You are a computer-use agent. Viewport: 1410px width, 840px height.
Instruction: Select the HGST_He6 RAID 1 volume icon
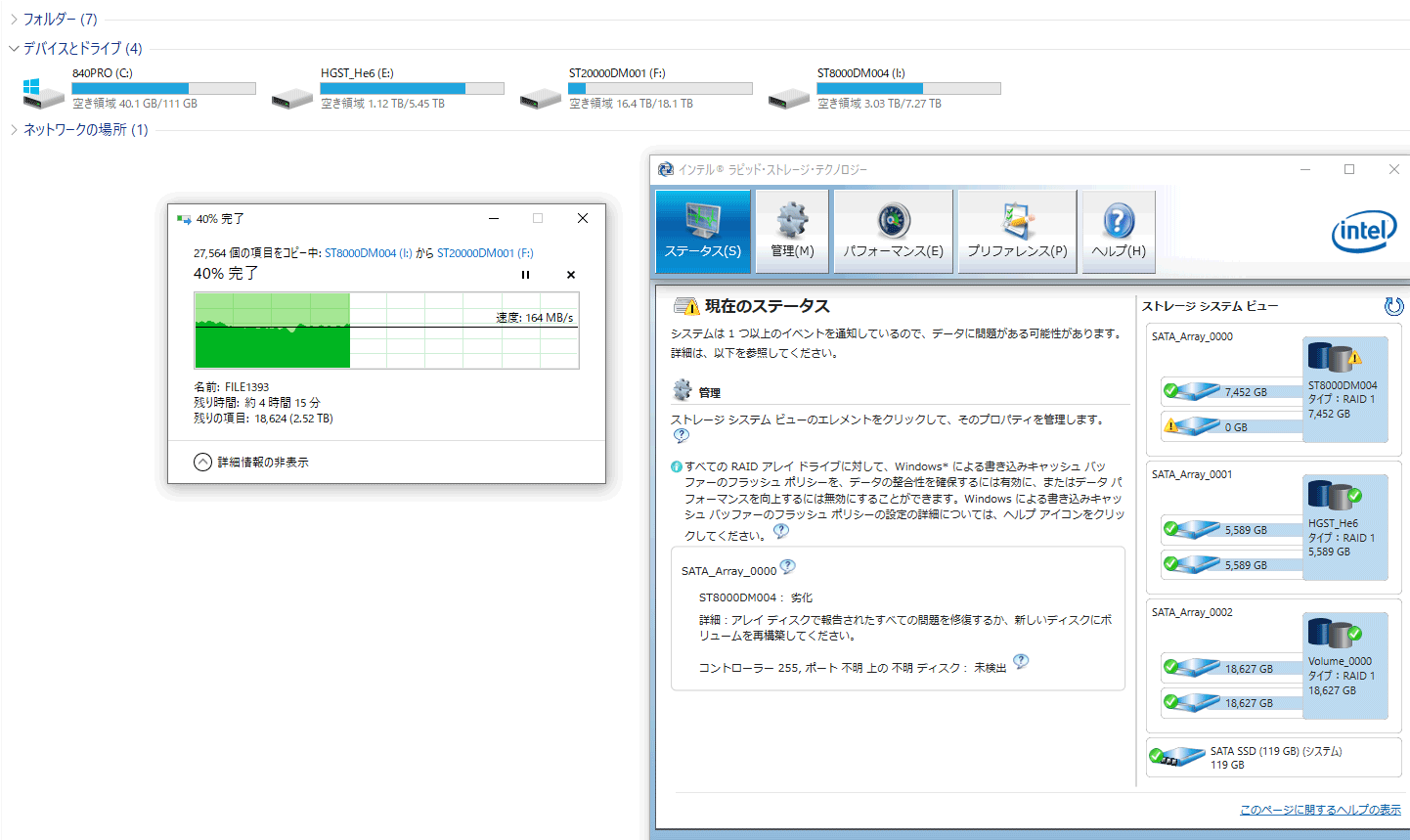tap(1345, 527)
